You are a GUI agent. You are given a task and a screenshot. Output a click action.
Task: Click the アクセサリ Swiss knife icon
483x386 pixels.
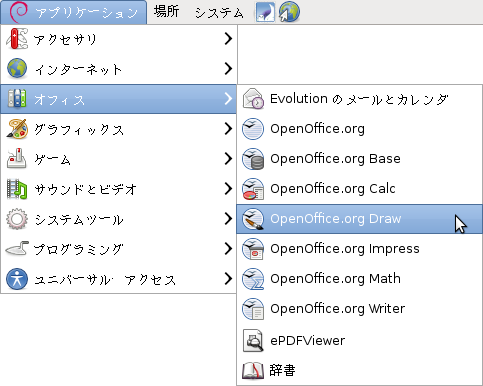click(17, 39)
